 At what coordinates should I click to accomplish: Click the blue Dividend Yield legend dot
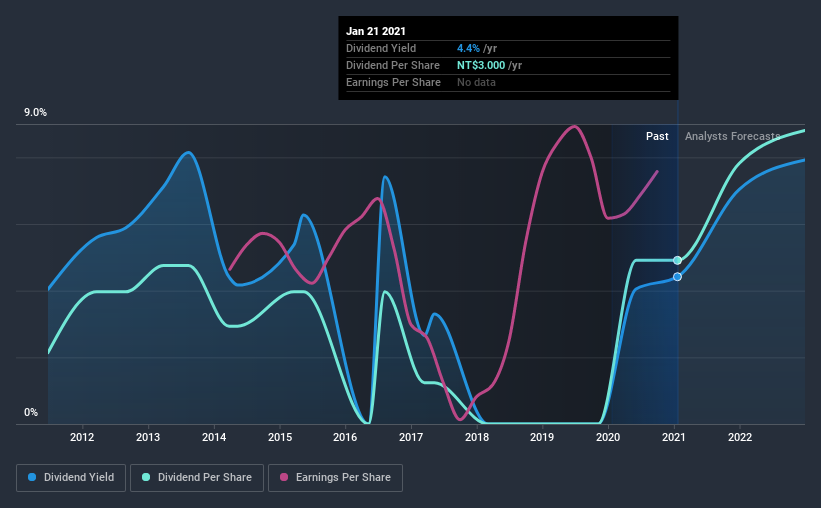click(32, 477)
